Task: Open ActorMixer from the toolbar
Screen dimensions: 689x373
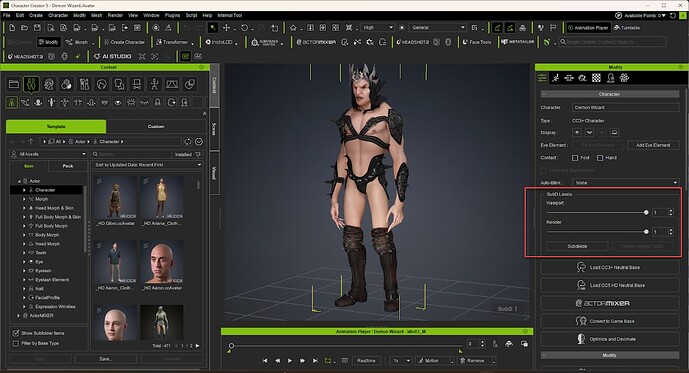Action: [316, 42]
